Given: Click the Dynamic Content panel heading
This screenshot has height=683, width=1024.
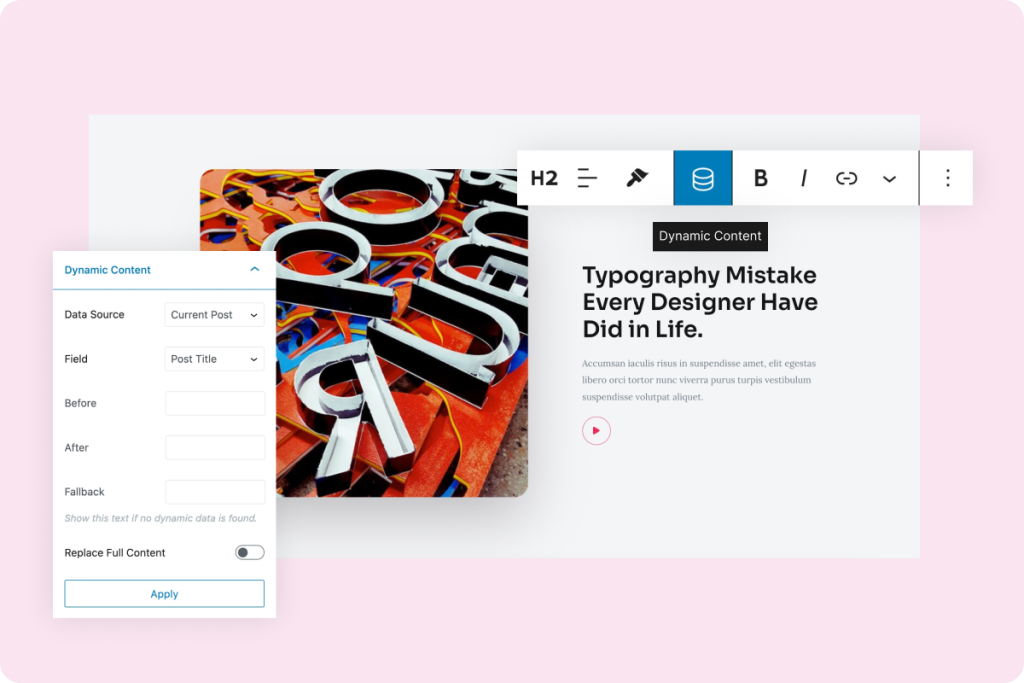Looking at the screenshot, I should 107,269.
